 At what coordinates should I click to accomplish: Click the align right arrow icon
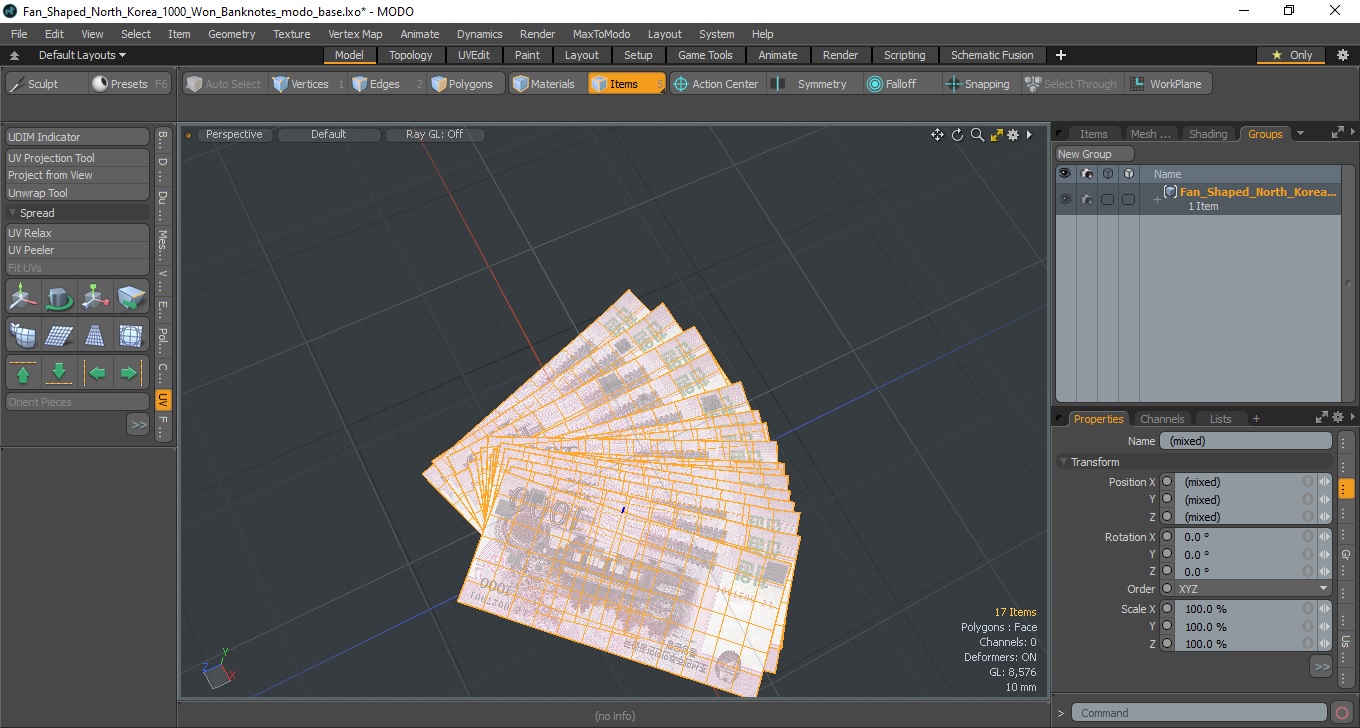[131, 373]
